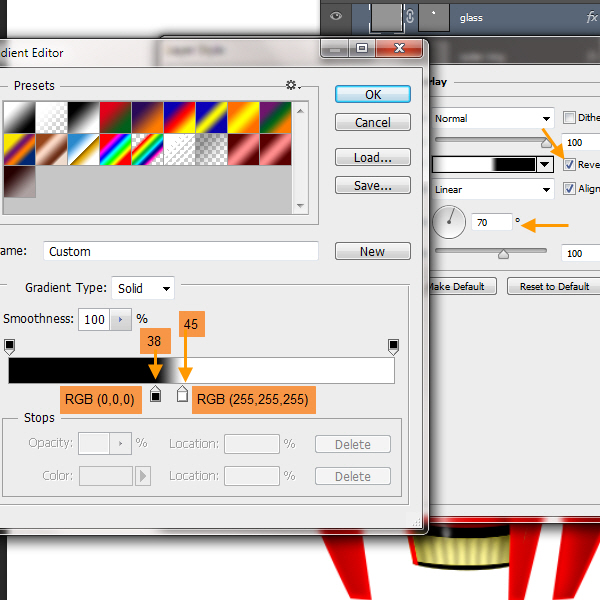Toggle the Align with layer checkbox
Image resolution: width=600 pixels, height=600 pixels.
coord(570,188)
